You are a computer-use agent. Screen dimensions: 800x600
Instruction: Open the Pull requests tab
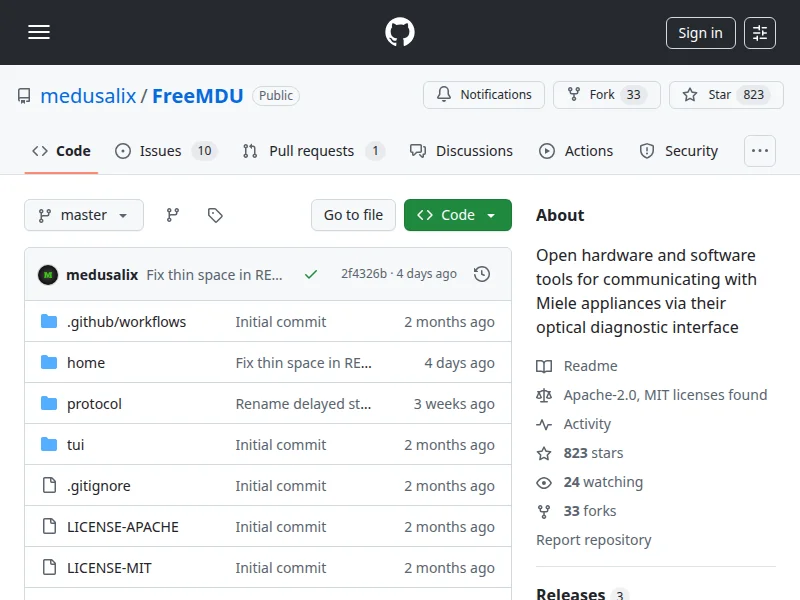312,151
